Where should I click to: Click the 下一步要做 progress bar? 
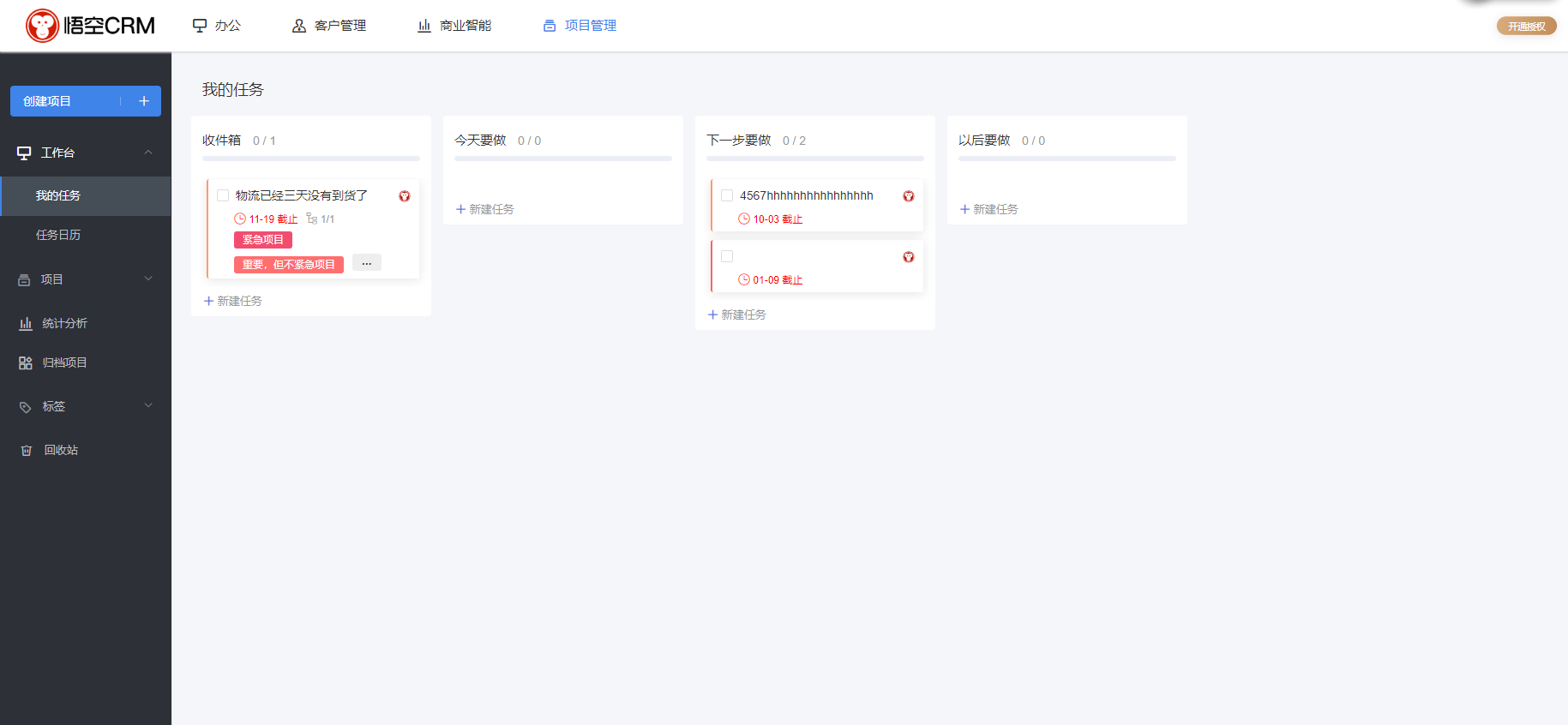click(815, 159)
